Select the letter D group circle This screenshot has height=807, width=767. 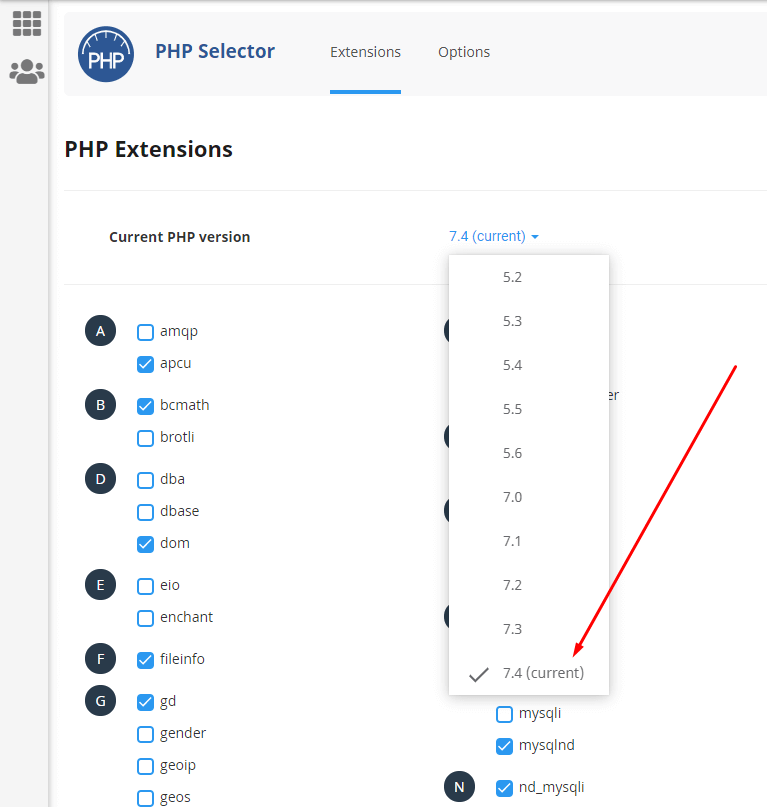coord(100,478)
